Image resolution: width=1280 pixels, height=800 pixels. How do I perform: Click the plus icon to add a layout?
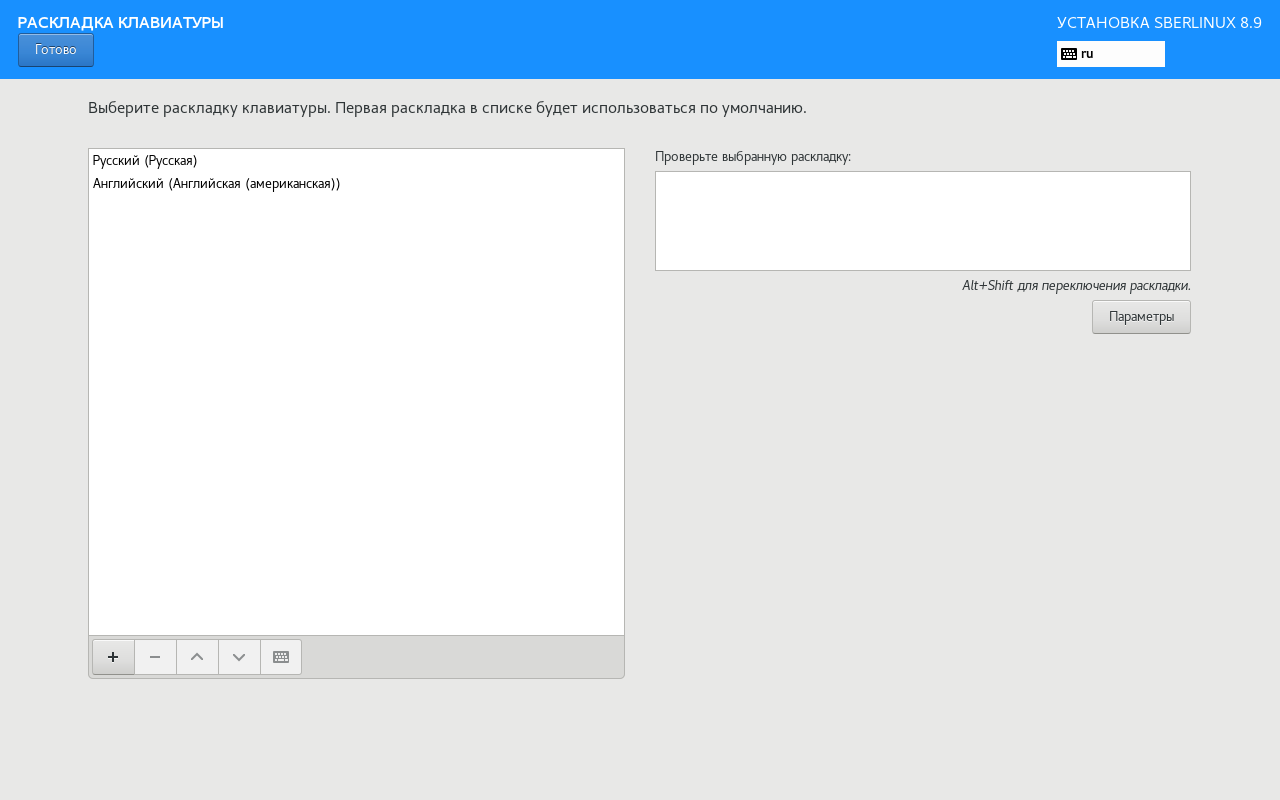(113, 657)
